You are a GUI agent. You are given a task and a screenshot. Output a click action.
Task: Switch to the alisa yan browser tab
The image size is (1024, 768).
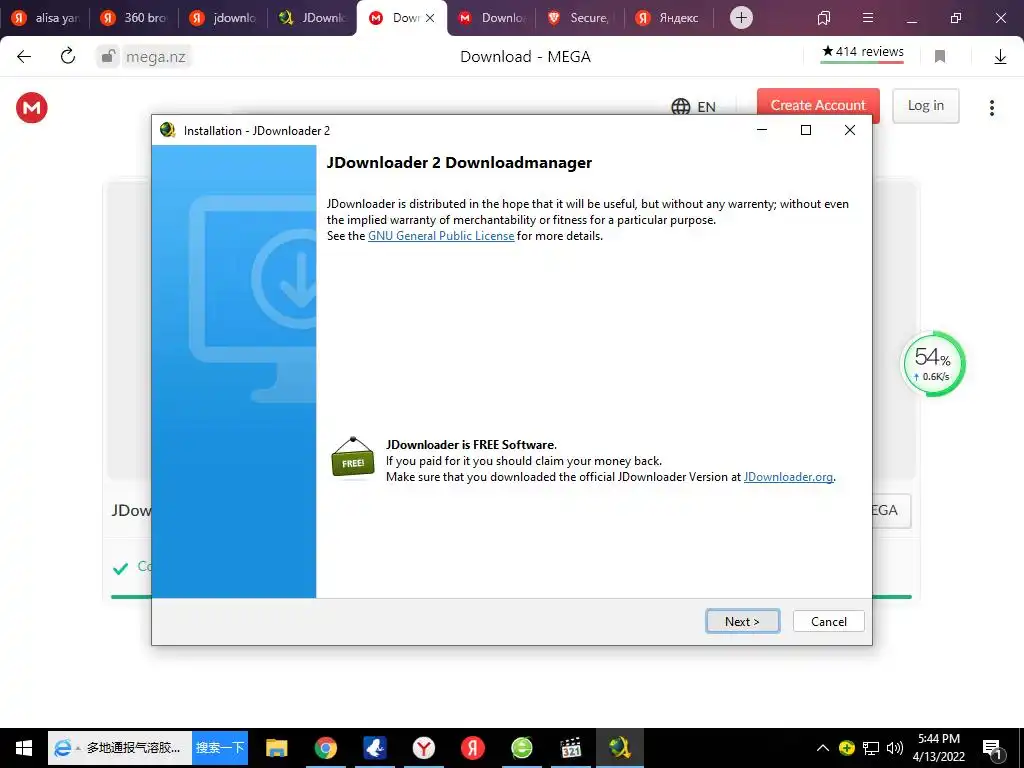coord(46,18)
